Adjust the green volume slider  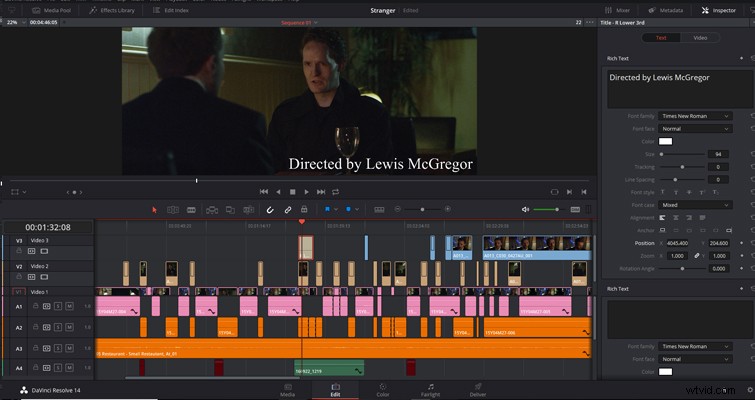pyautogui.click(x=548, y=209)
